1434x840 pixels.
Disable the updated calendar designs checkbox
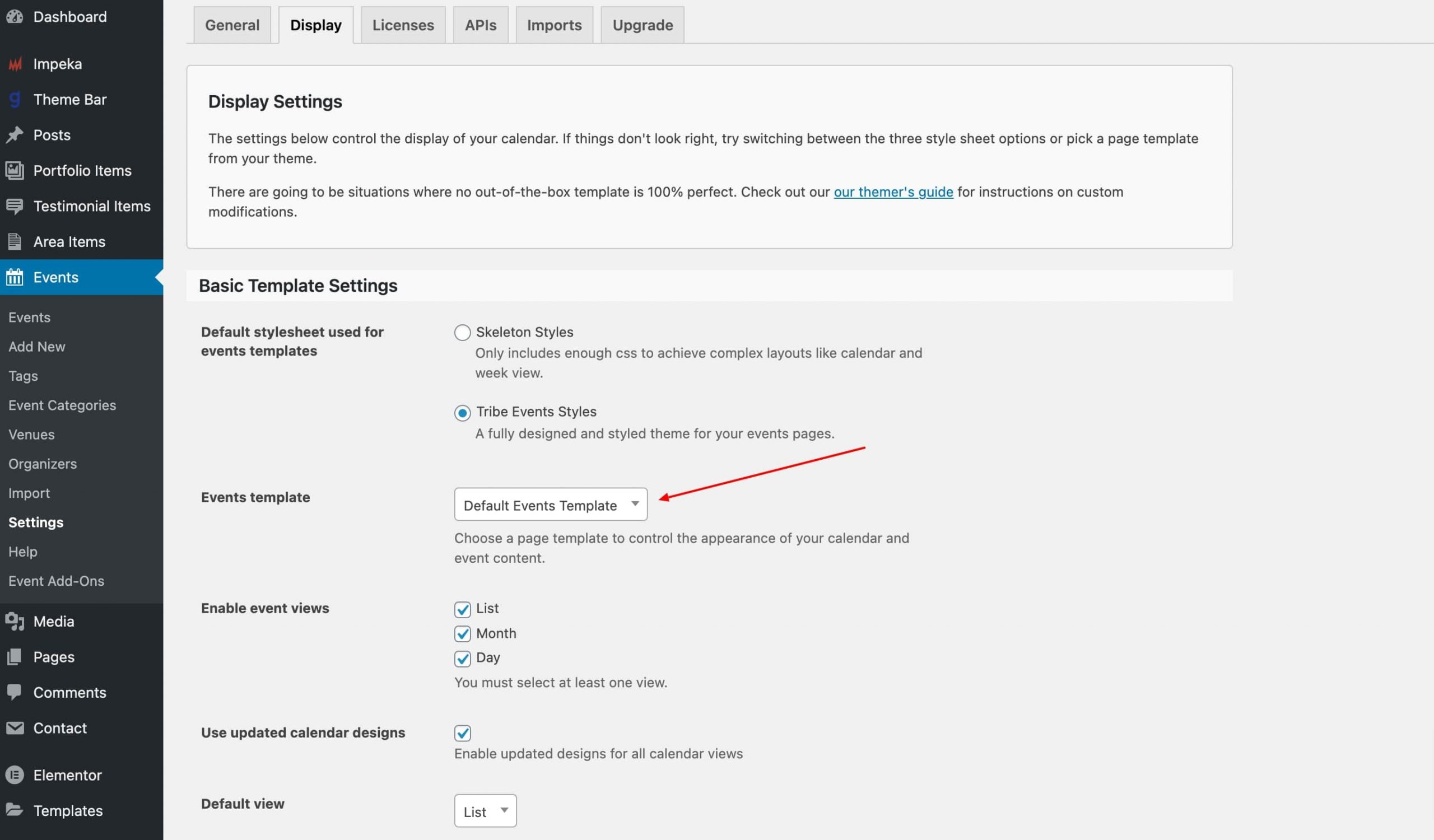[462, 733]
